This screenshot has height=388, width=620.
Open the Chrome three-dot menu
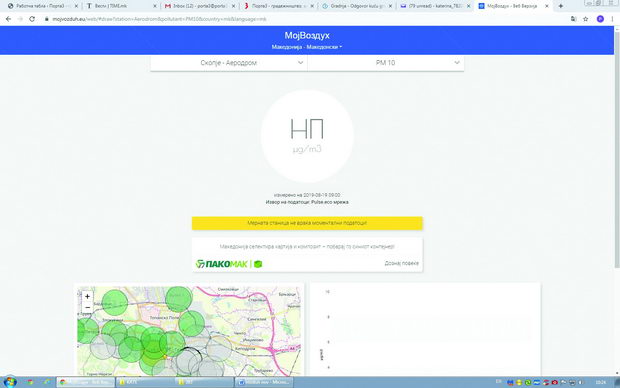tap(612, 19)
